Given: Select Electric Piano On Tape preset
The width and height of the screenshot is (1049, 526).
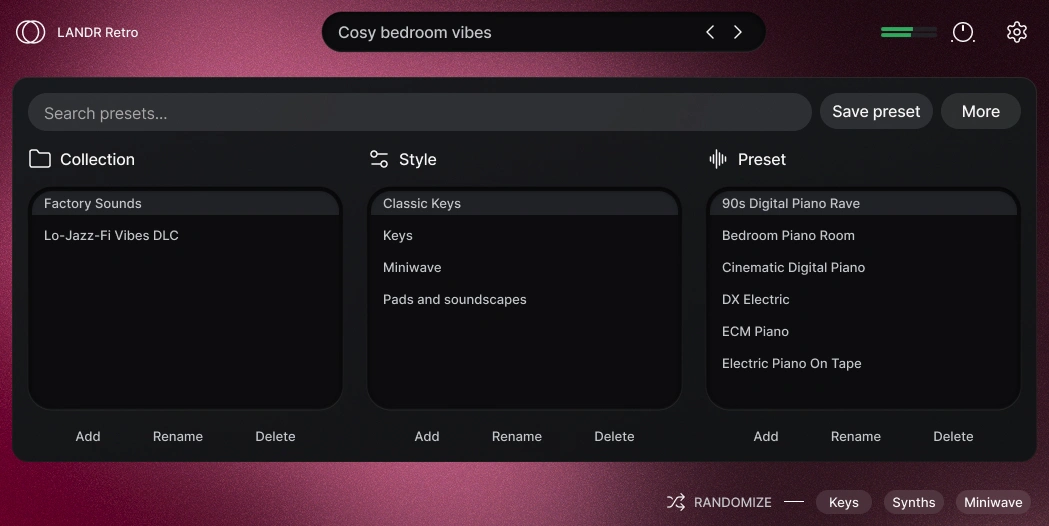Looking at the screenshot, I should [x=863, y=364].
